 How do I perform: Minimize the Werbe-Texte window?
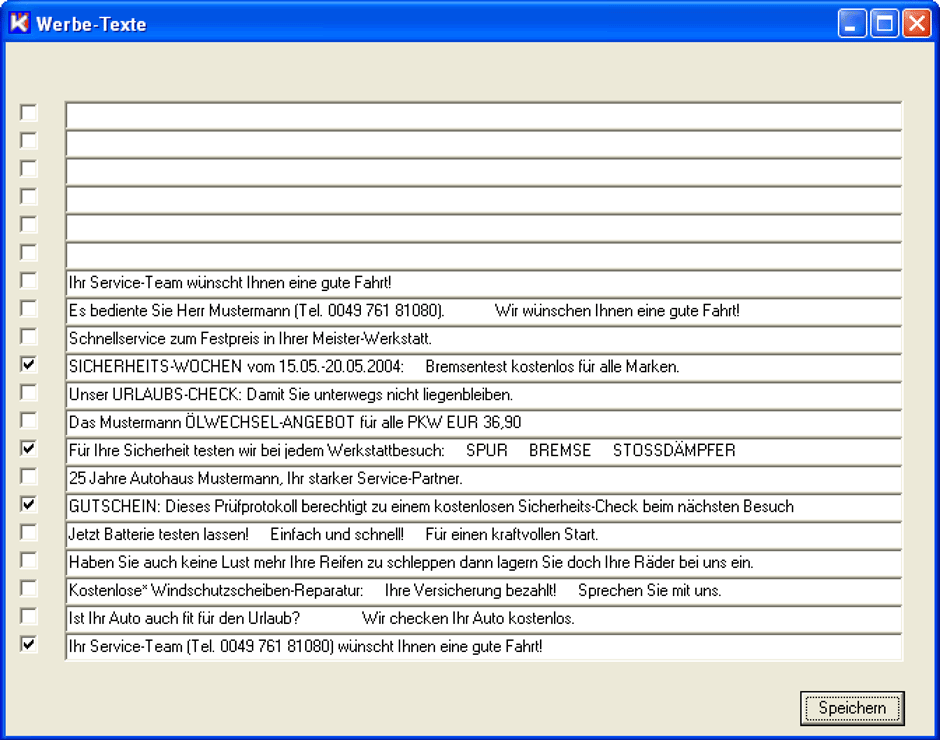click(853, 24)
